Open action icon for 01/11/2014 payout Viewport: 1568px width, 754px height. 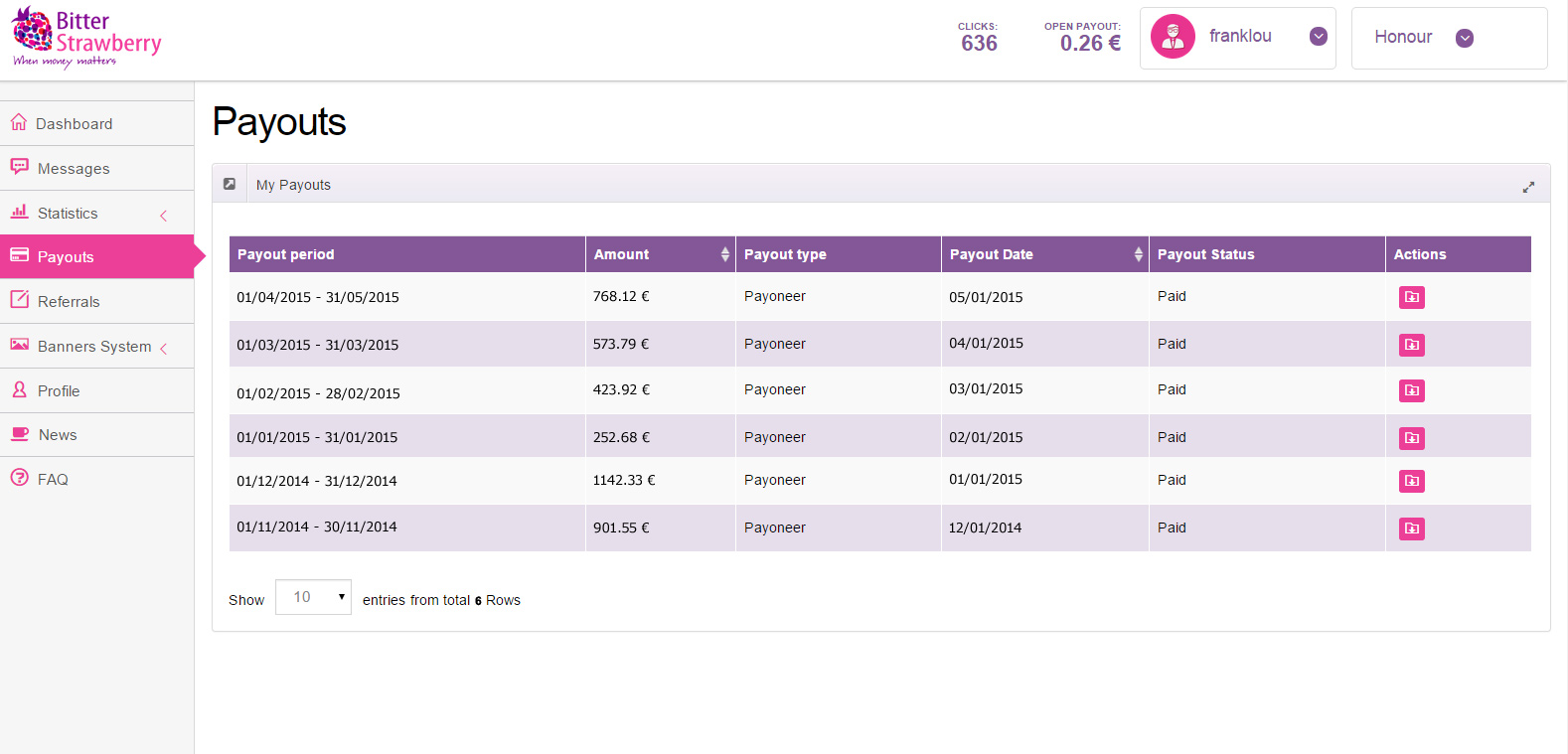pos(1412,528)
